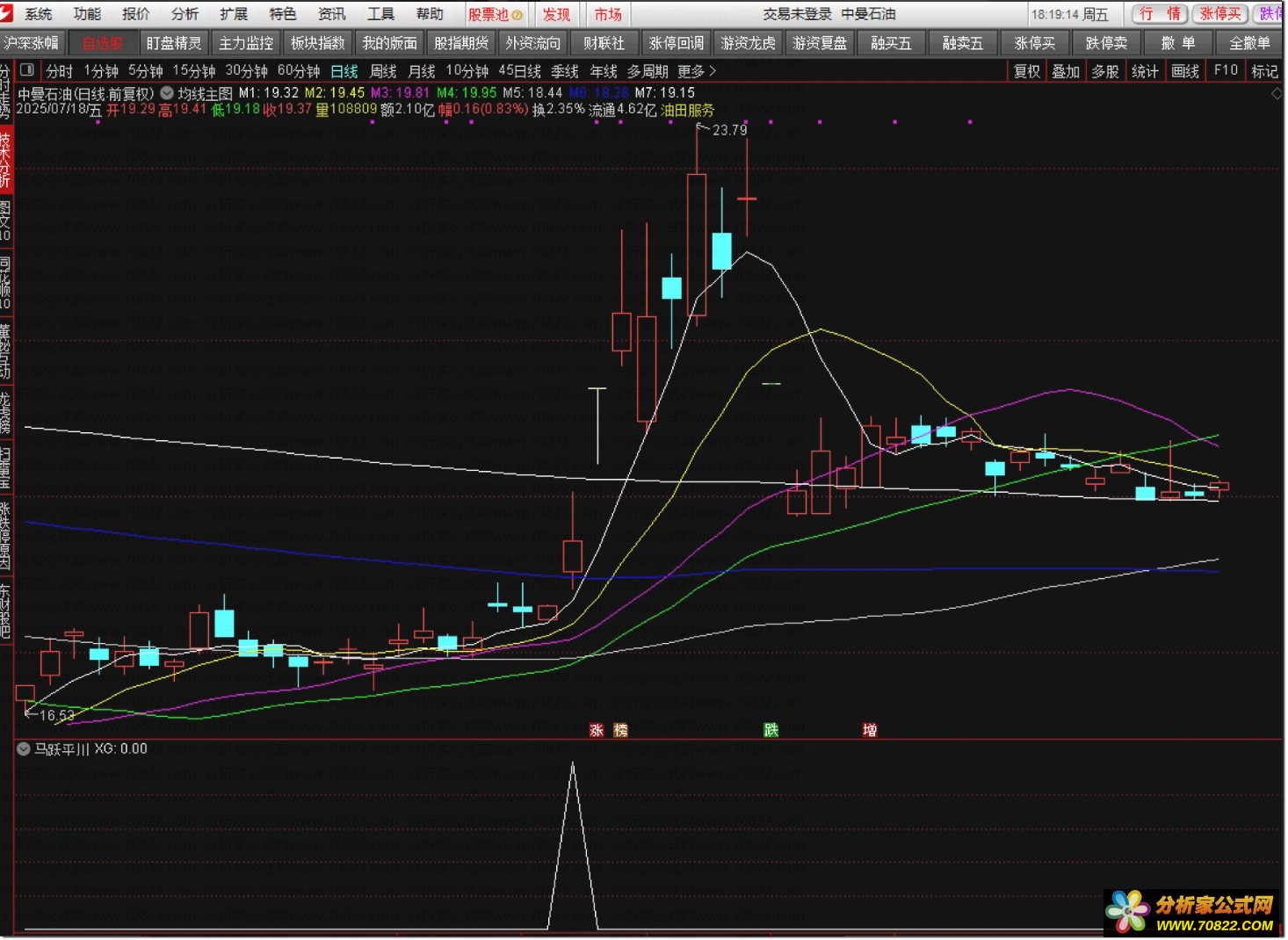Toggle the panel layout icon beside 分时
Viewport: 1288px width, 940px height.
tap(27, 70)
